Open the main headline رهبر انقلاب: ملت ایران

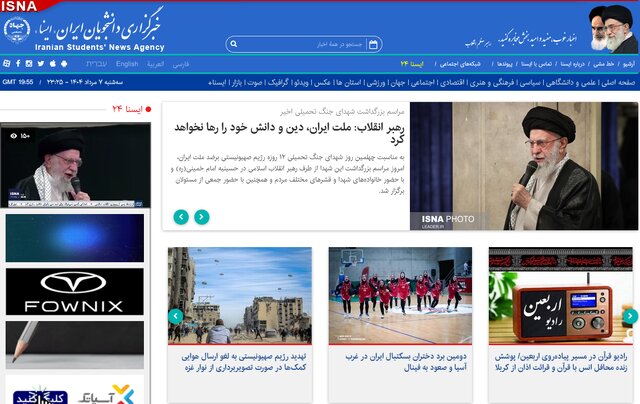289,133
